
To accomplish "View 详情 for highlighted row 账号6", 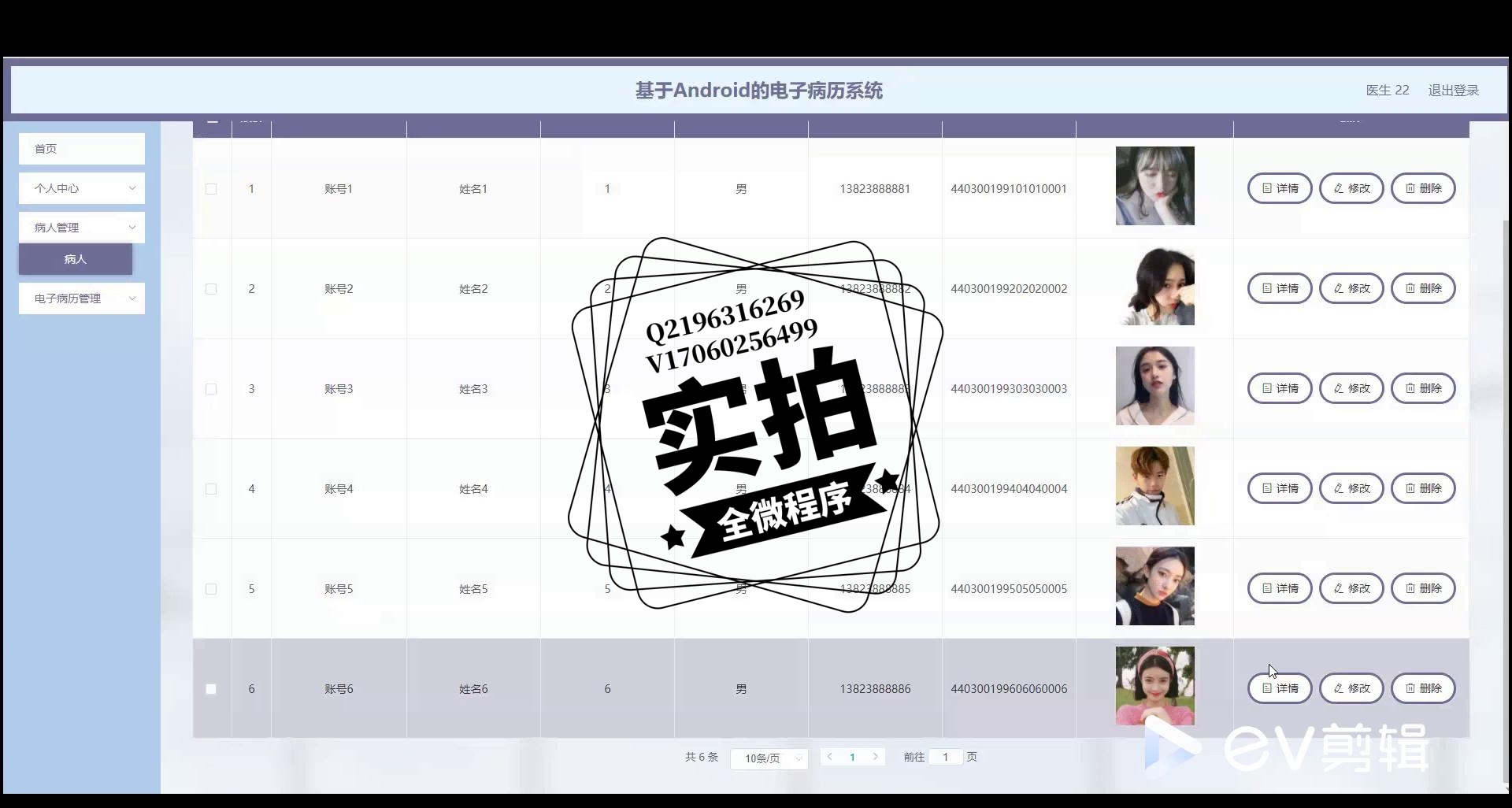I will 1280,688.
